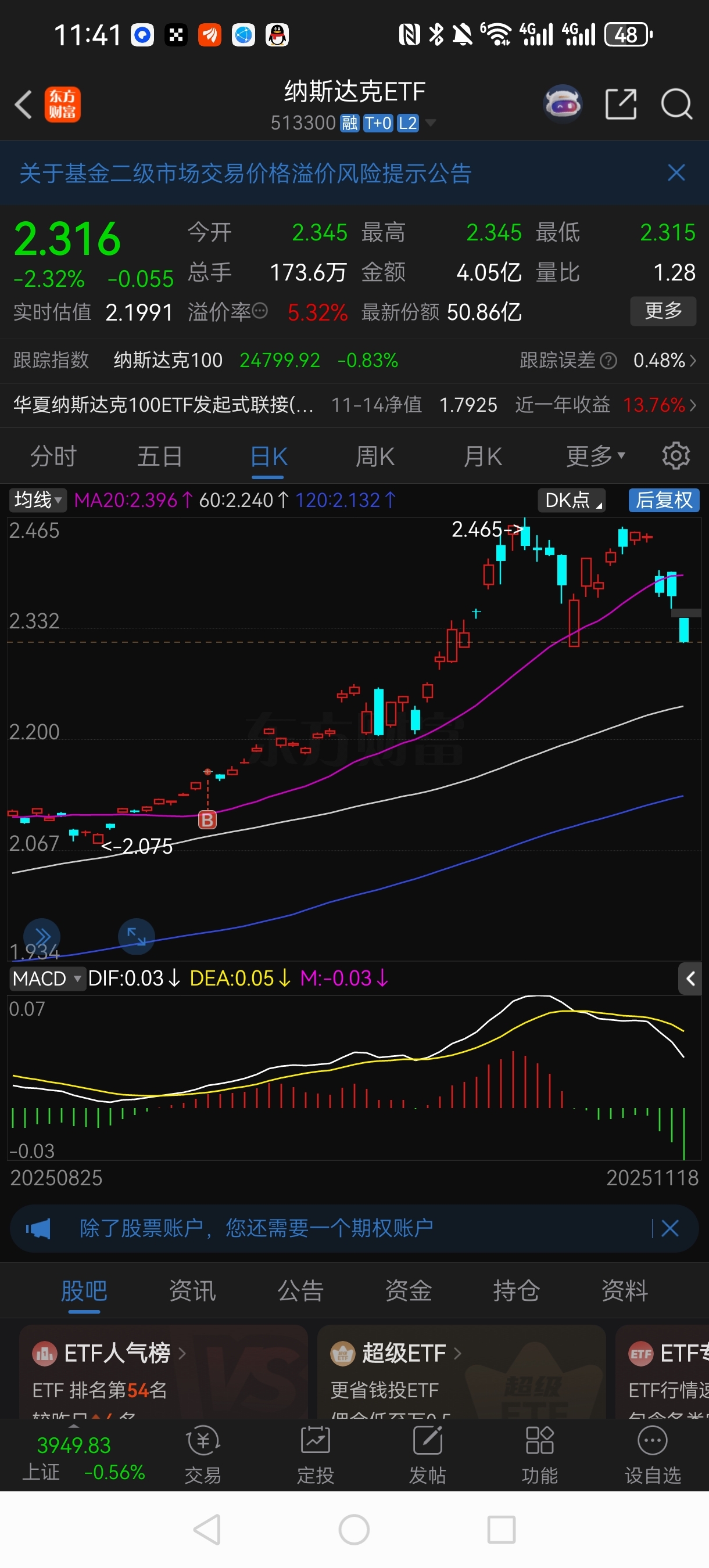Image resolution: width=709 pixels, height=1568 pixels.
Task: Expand the stock code dropdown arrow
Action: (x=431, y=124)
